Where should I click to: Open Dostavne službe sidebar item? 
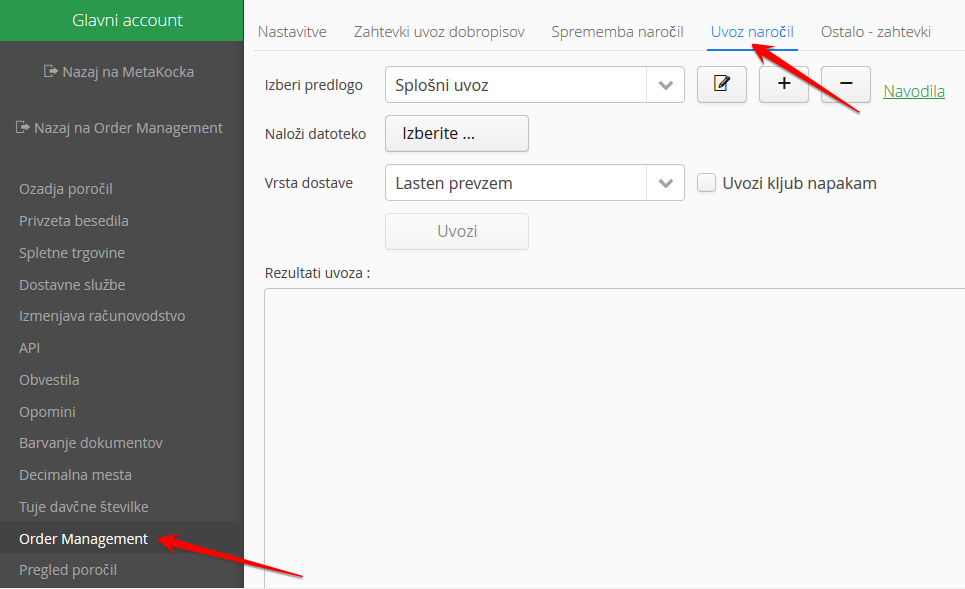pyautogui.click(x=72, y=285)
